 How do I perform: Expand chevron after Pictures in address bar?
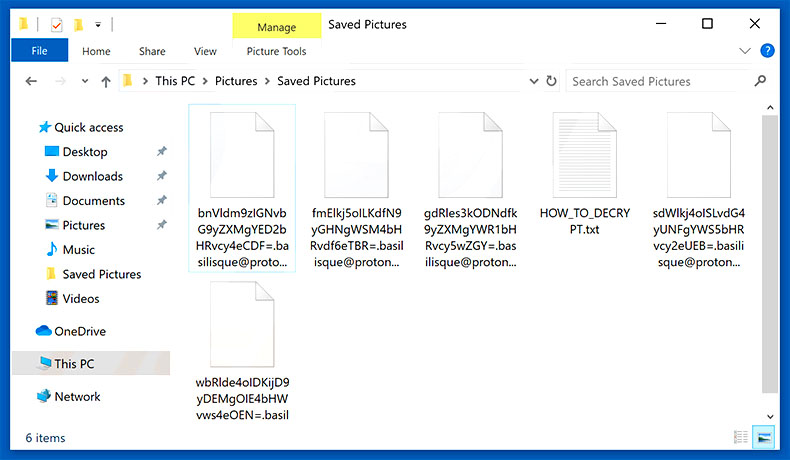click(x=267, y=81)
